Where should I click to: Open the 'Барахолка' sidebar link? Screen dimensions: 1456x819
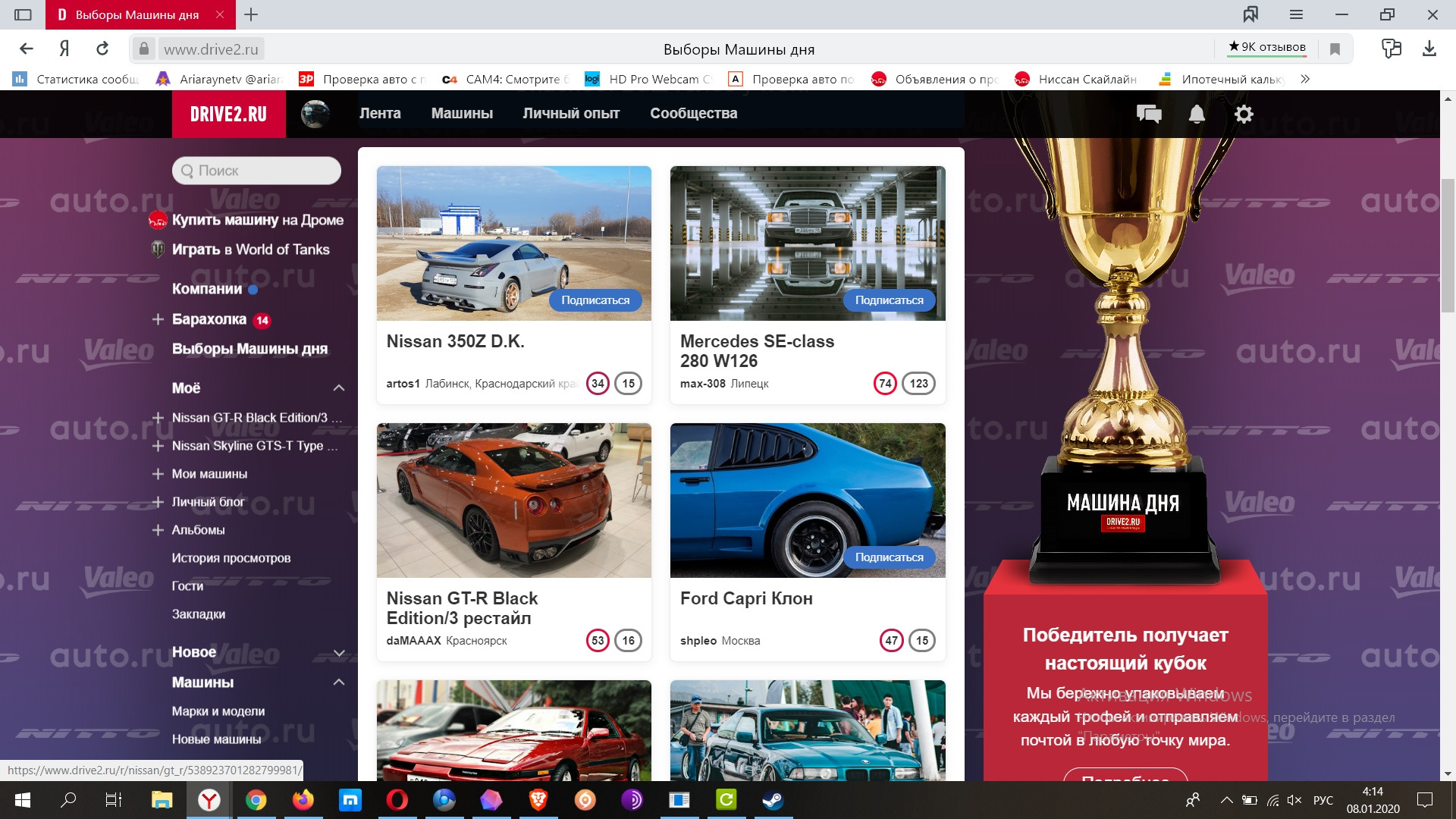[209, 319]
